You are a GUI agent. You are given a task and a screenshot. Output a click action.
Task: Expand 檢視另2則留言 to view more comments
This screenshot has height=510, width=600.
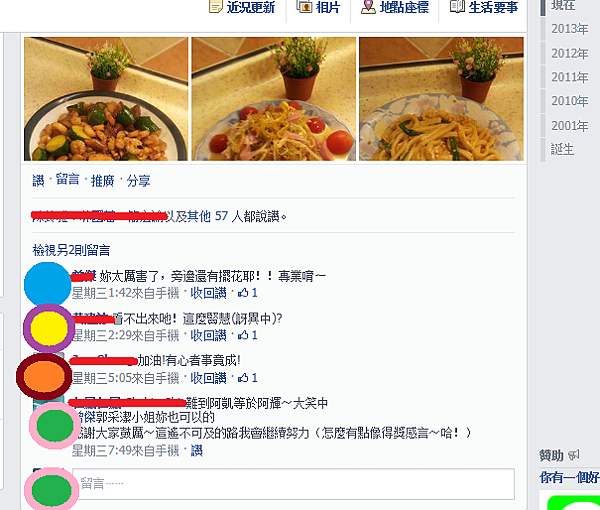(x=72, y=251)
